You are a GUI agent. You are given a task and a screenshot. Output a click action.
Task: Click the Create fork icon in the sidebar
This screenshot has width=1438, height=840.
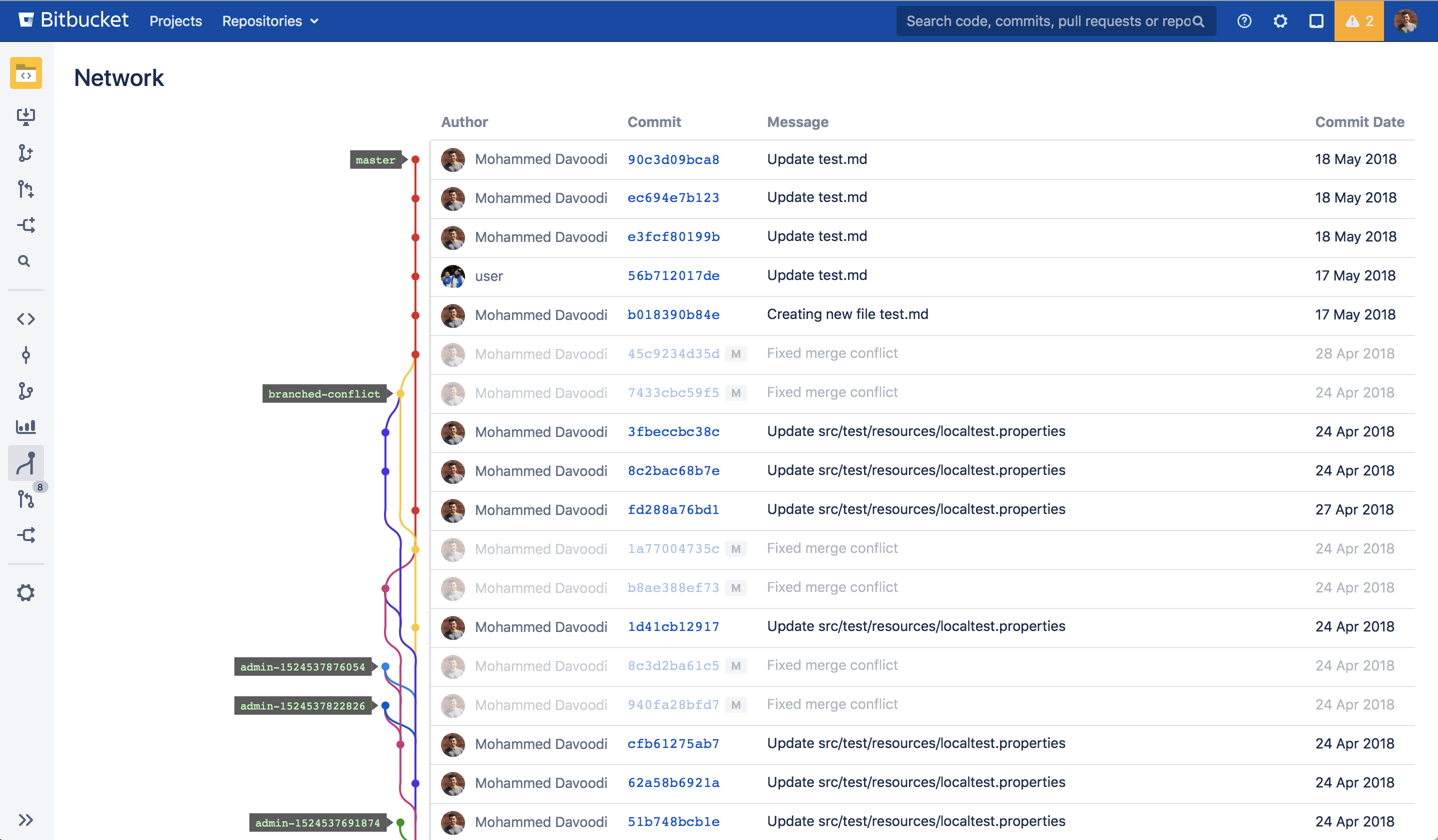[25, 225]
